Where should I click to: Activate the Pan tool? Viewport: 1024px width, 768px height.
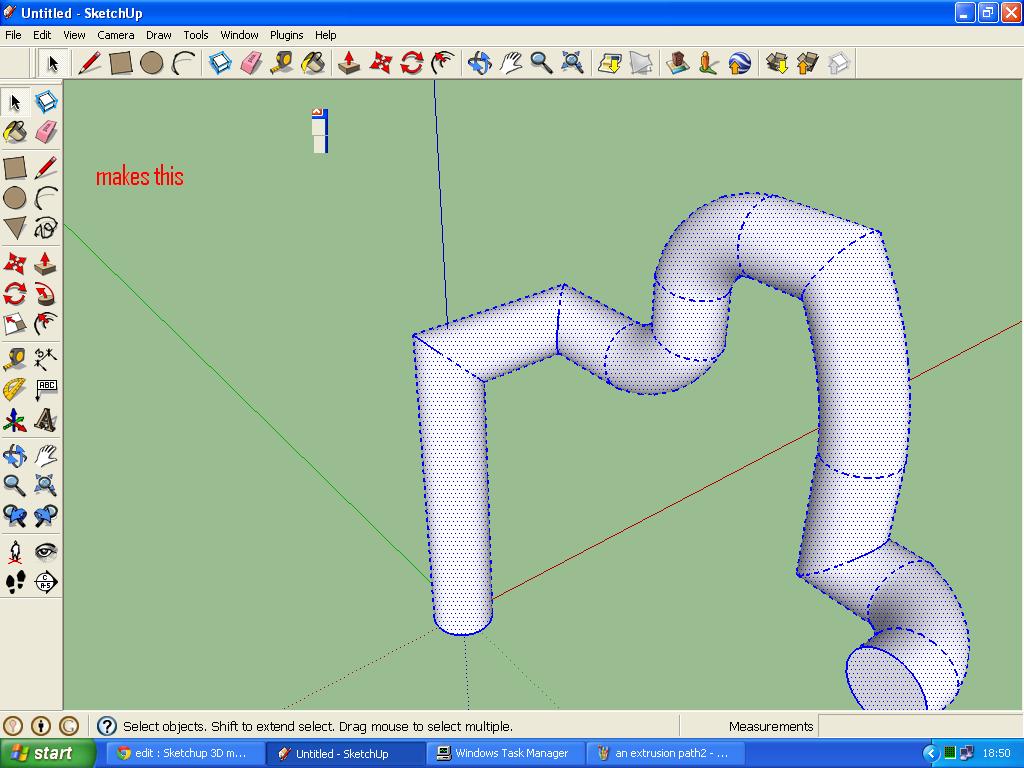coord(510,62)
